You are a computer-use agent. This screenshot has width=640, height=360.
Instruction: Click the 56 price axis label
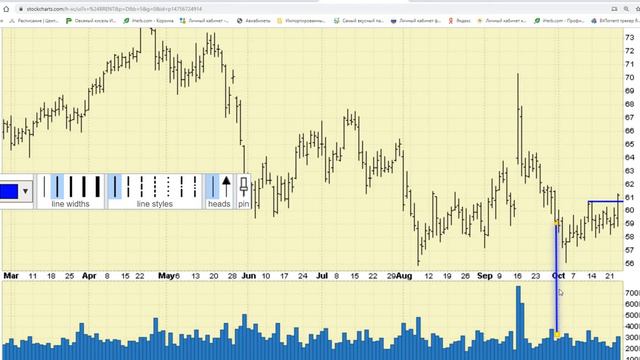(629, 263)
